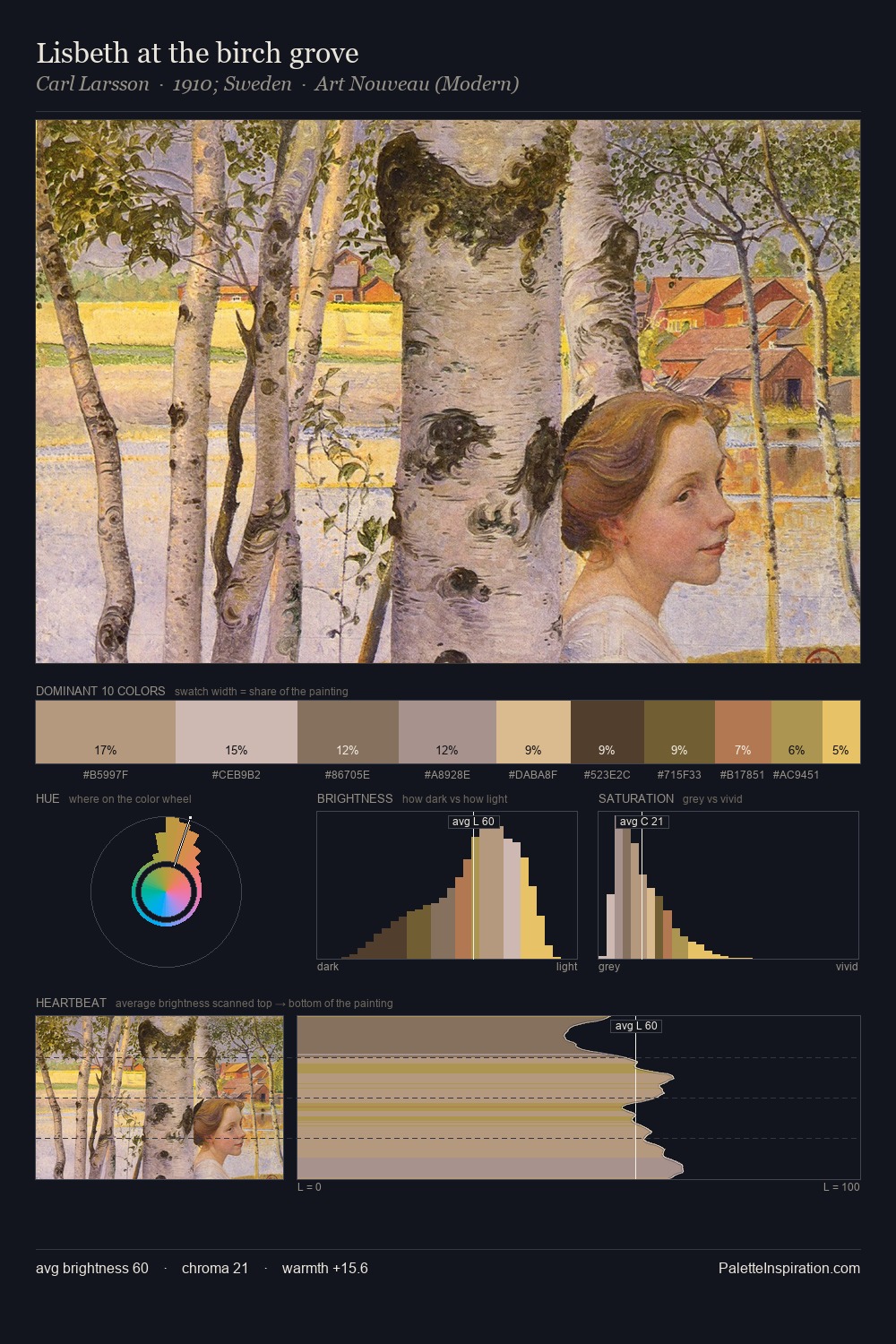Click the 'dark' brightness axis label
Image resolution: width=896 pixels, height=1344 pixels.
point(328,966)
